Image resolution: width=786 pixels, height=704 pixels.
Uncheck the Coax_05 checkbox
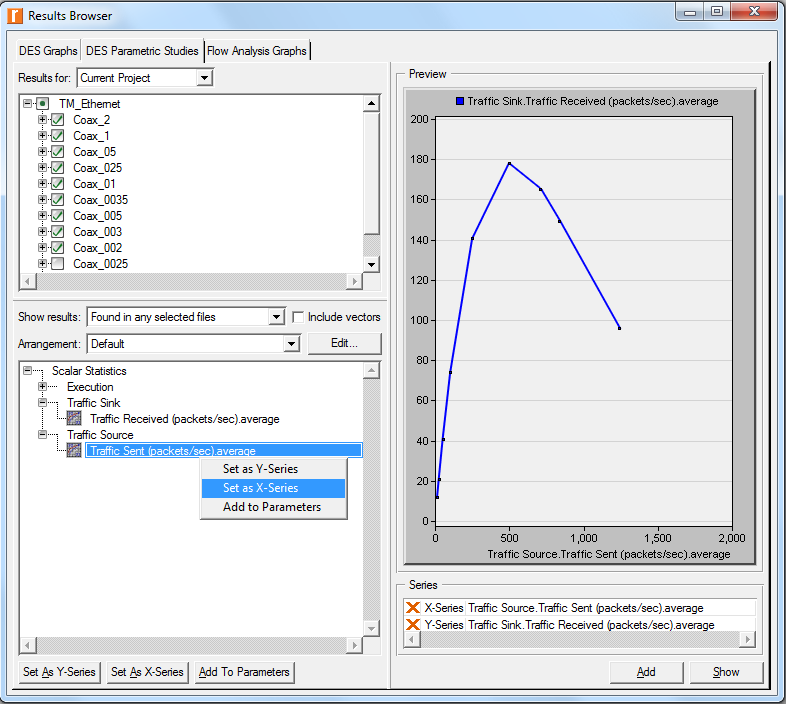coord(58,152)
